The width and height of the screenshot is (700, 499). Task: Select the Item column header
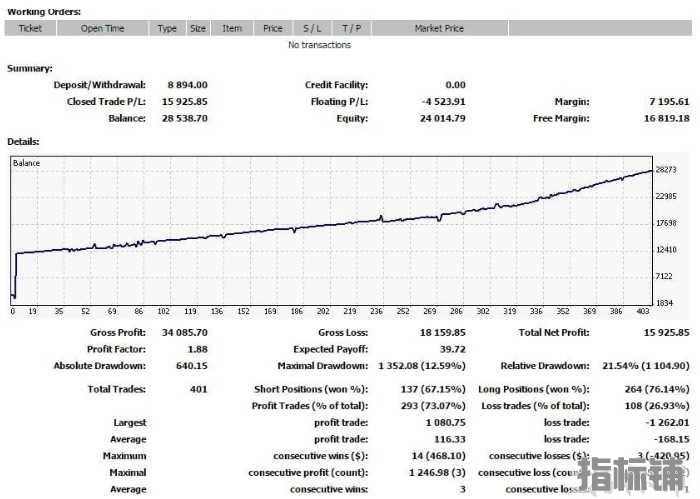[232, 28]
